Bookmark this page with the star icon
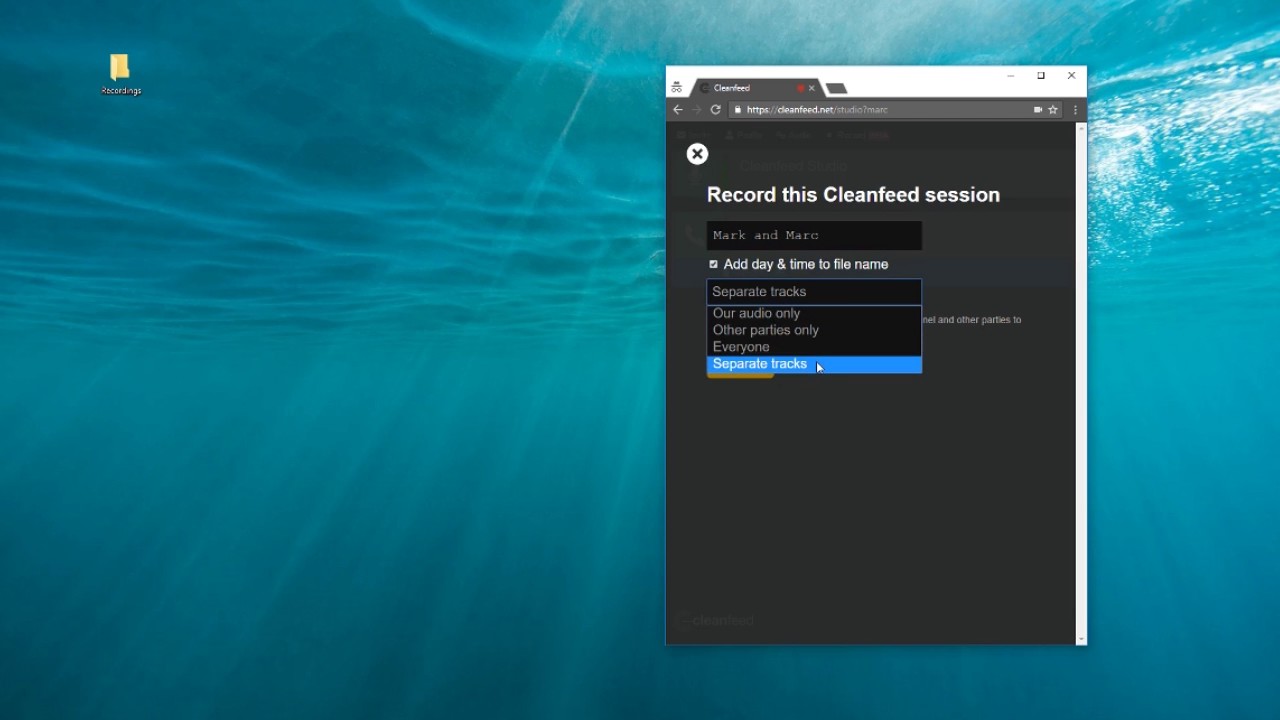 coord(1053,110)
